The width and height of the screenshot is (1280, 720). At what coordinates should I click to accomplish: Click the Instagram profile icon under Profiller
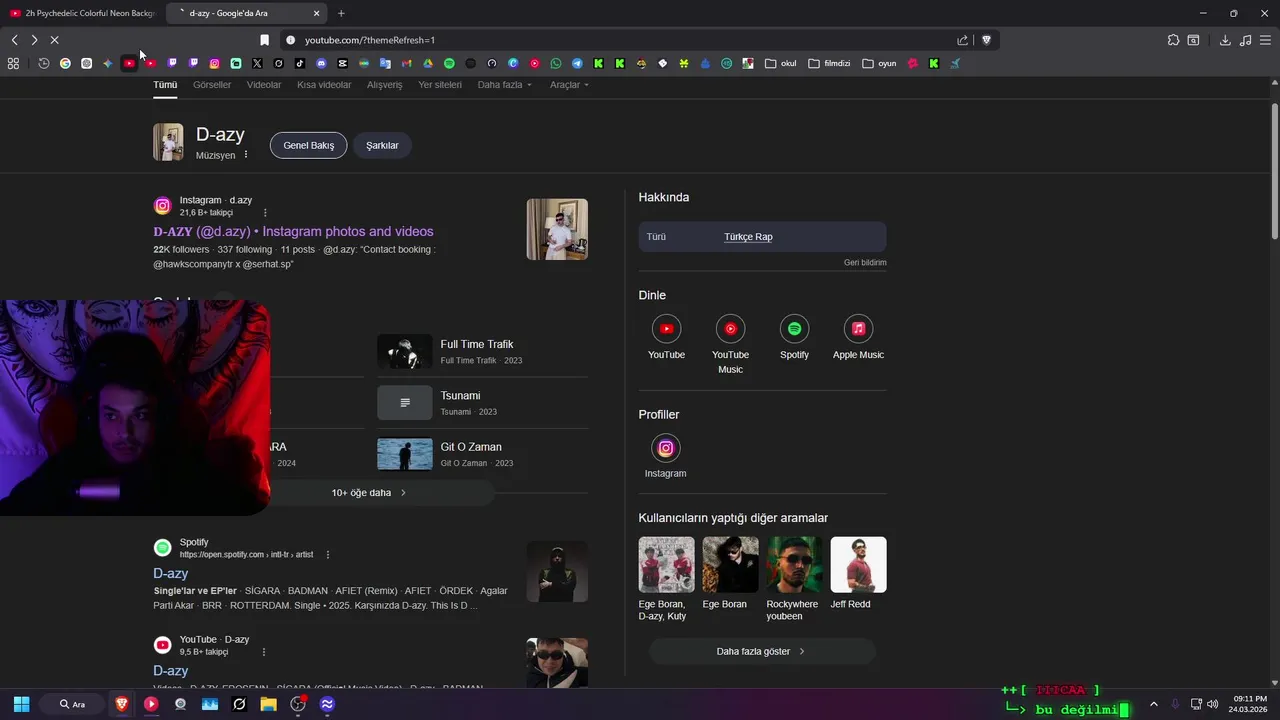pos(666,448)
